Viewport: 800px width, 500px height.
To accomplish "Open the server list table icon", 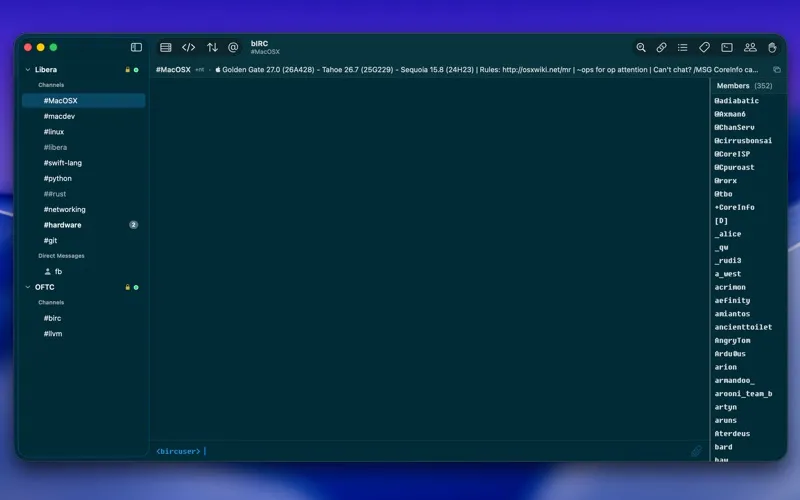I will [166, 47].
